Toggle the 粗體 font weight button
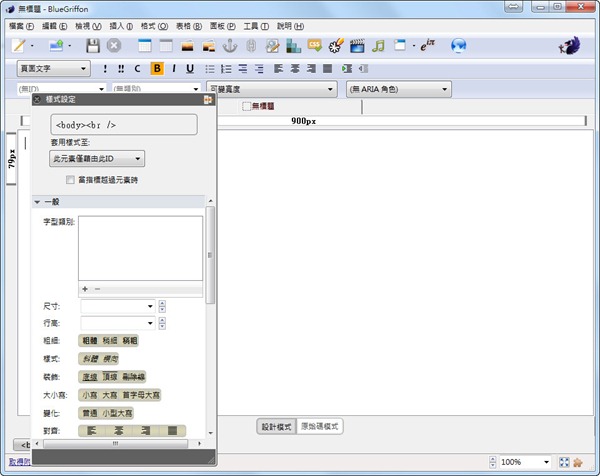This screenshot has height=476, width=600. tap(90, 340)
